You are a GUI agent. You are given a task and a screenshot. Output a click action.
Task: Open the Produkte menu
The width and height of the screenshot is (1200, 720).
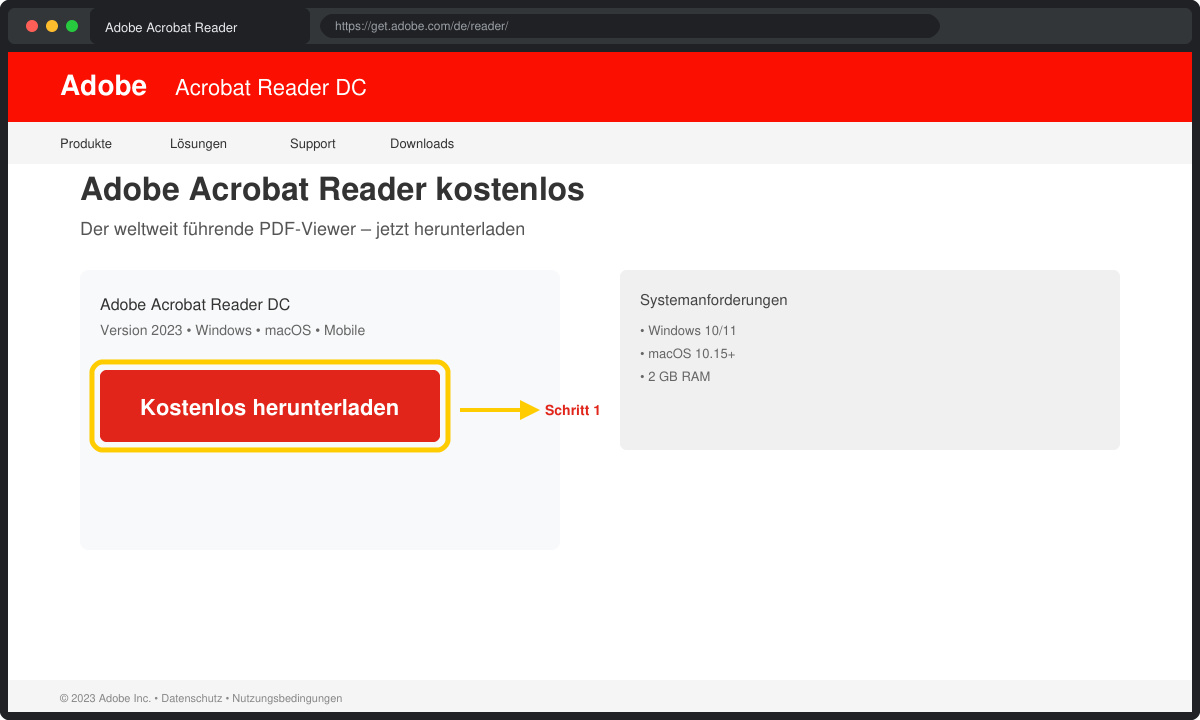(86, 144)
